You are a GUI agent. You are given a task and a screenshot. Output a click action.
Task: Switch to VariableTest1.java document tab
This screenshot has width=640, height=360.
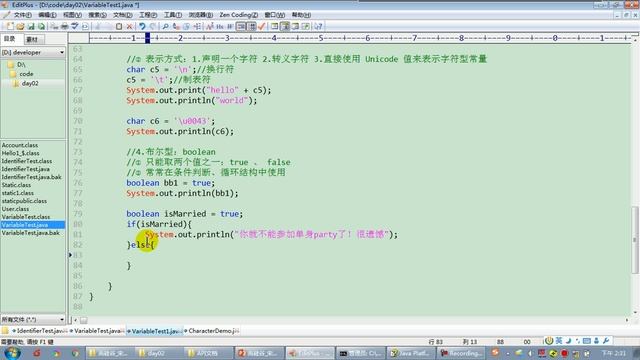(x=155, y=331)
